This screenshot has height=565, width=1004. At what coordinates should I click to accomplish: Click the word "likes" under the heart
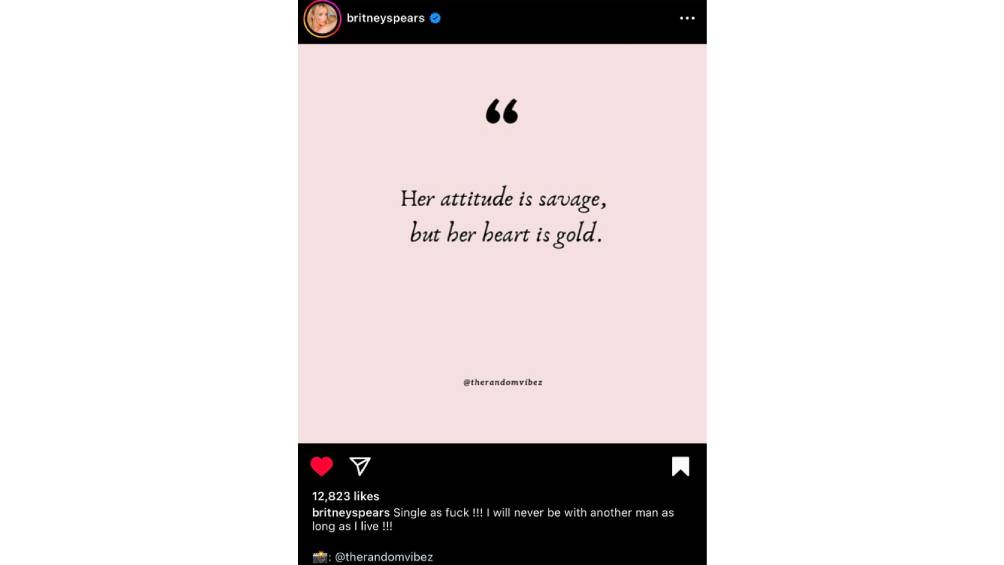tap(366, 496)
